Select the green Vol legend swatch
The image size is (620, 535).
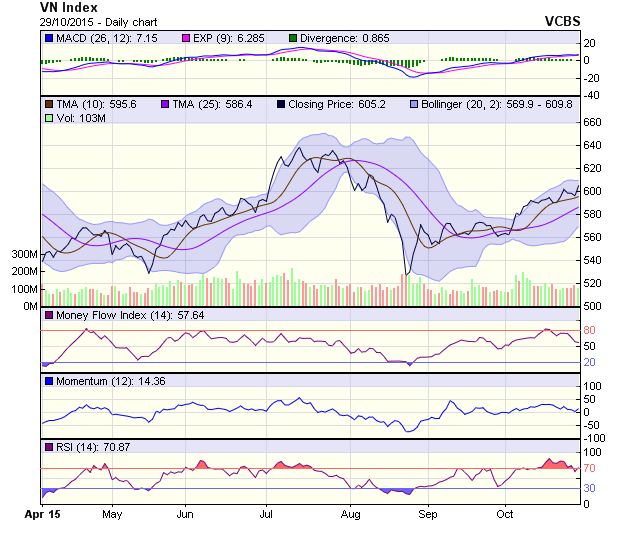(x=48, y=118)
